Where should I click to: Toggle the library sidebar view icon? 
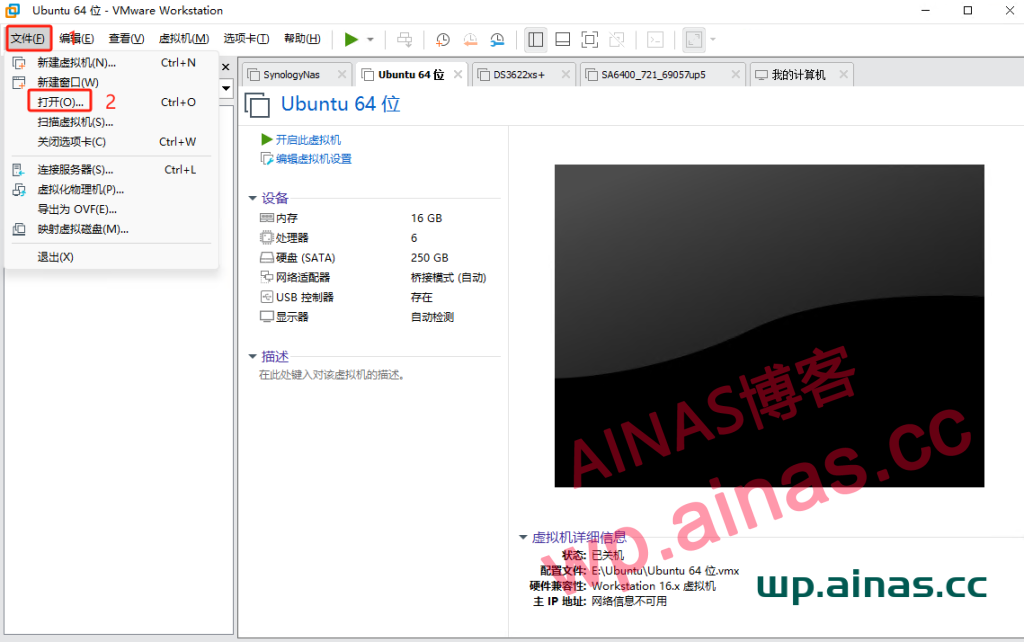tap(536, 39)
